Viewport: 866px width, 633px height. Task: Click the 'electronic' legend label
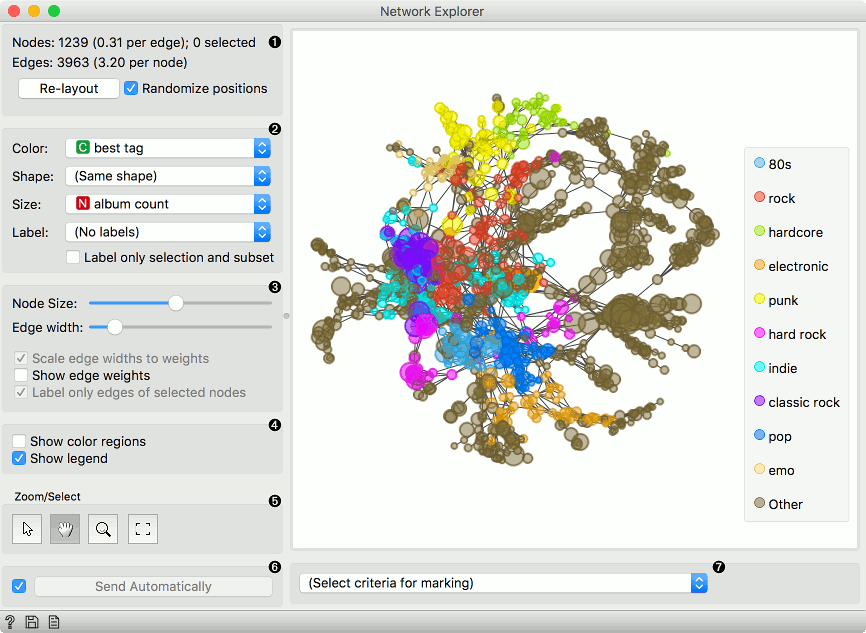coord(798,266)
